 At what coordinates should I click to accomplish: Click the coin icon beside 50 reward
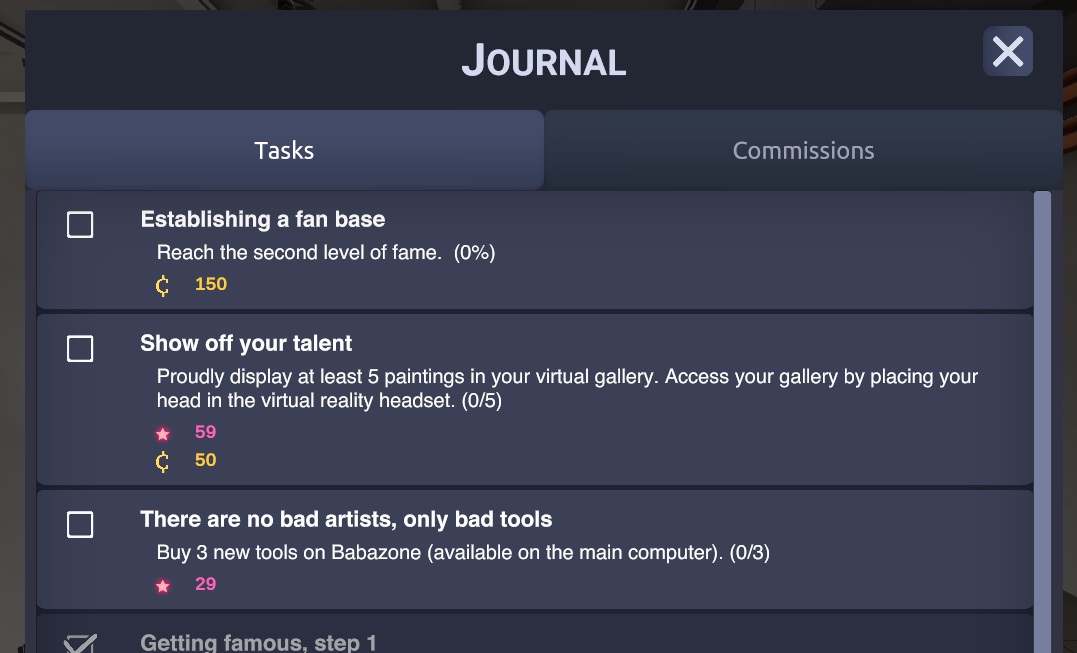[x=163, y=461]
